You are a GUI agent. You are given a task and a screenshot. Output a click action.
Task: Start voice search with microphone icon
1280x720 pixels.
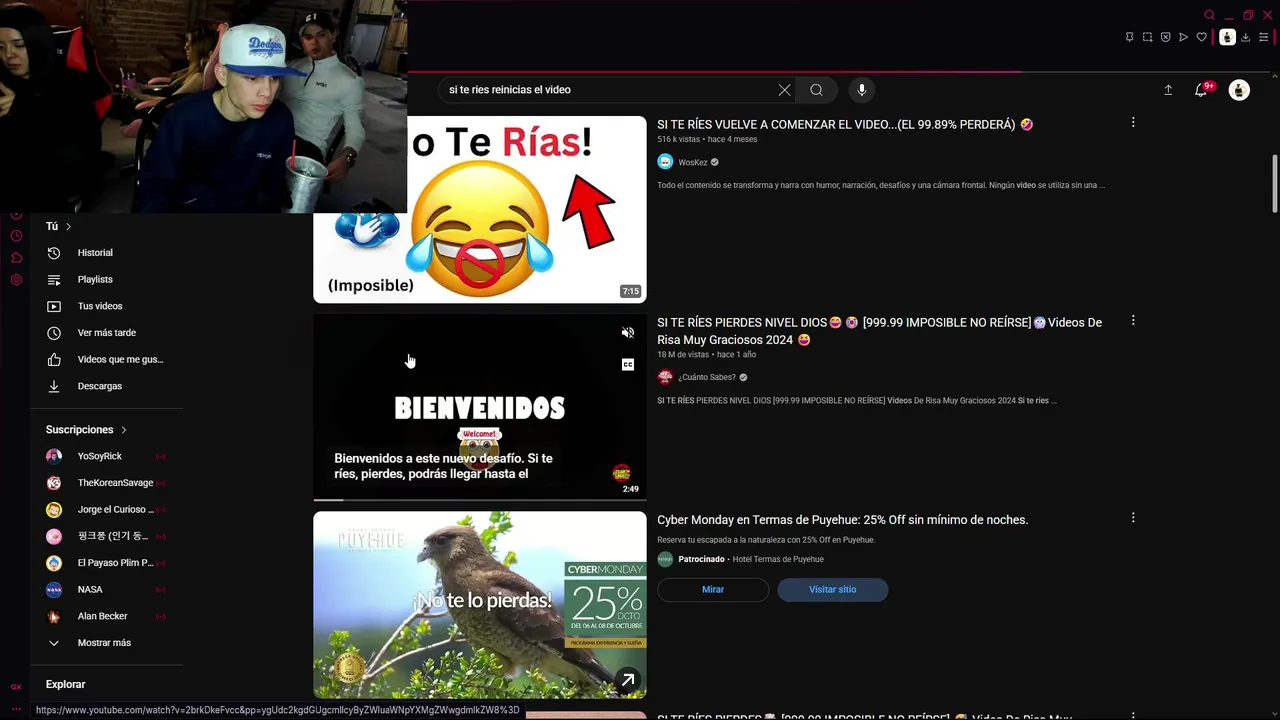(862, 90)
